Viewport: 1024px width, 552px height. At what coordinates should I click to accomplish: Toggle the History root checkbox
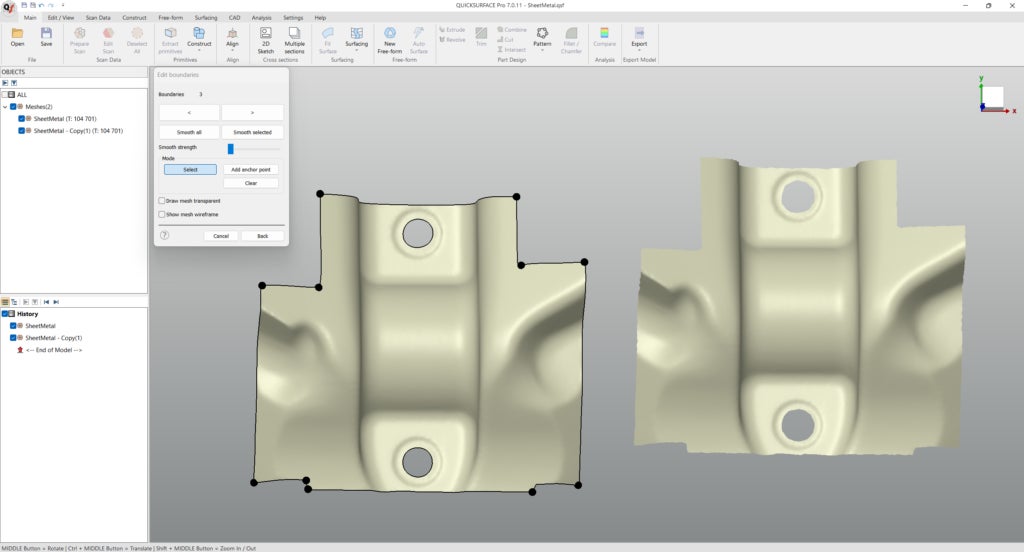pos(5,314)
